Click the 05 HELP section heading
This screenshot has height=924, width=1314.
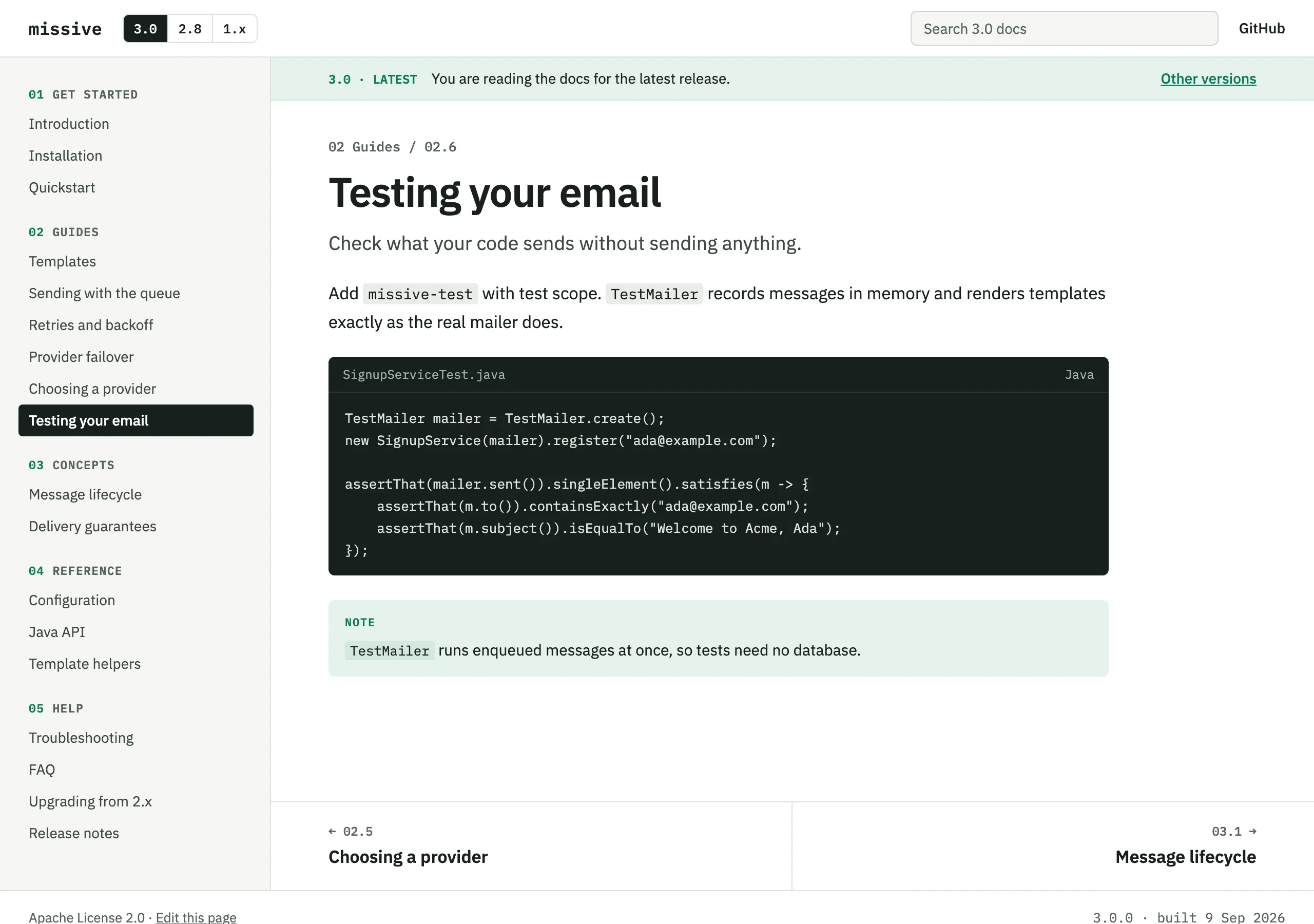[x=56, y=708]
